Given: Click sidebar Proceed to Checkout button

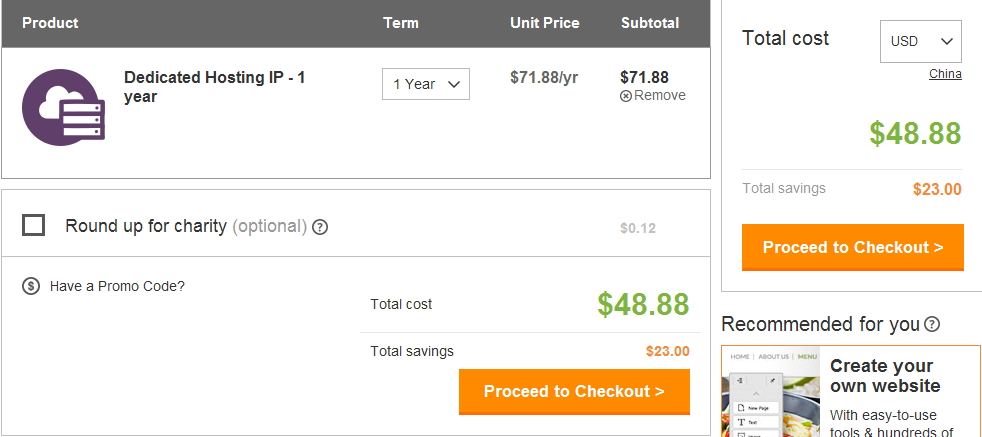Looking at the screenshot, I should coord(853,247).
